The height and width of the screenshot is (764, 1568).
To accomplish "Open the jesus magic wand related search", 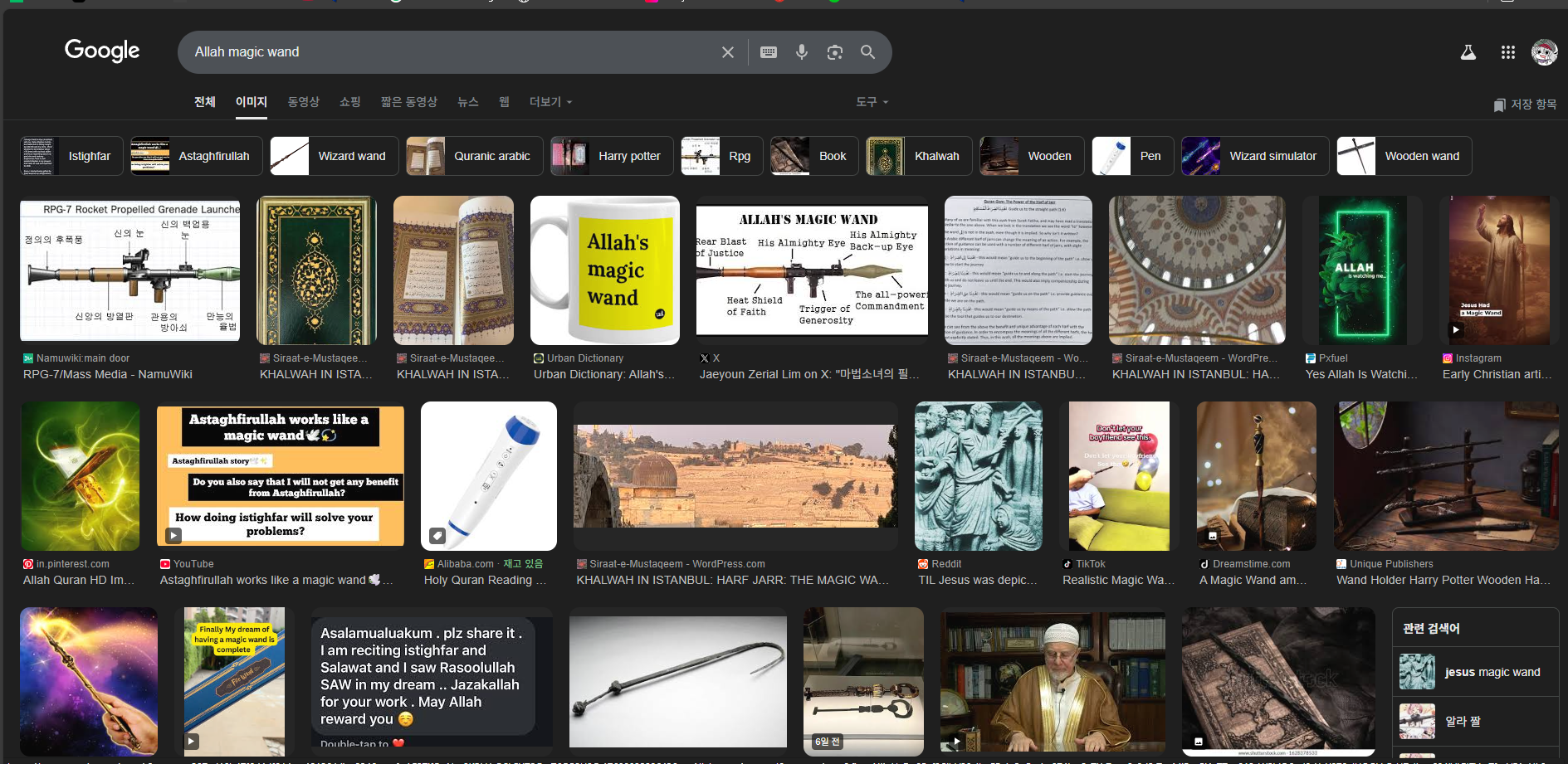I will point(1475,672).
